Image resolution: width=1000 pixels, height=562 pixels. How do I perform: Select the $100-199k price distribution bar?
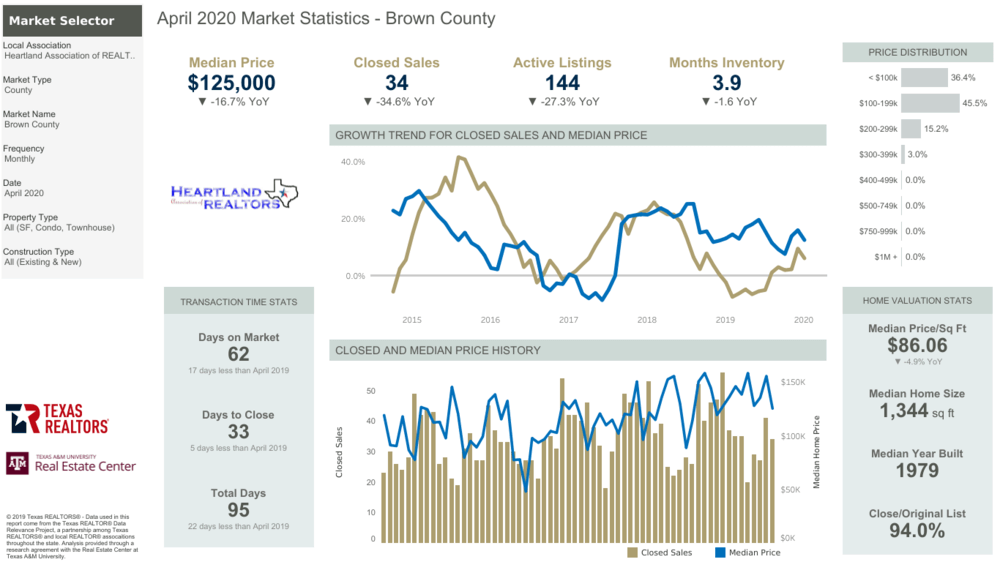(x=930, y=103)
